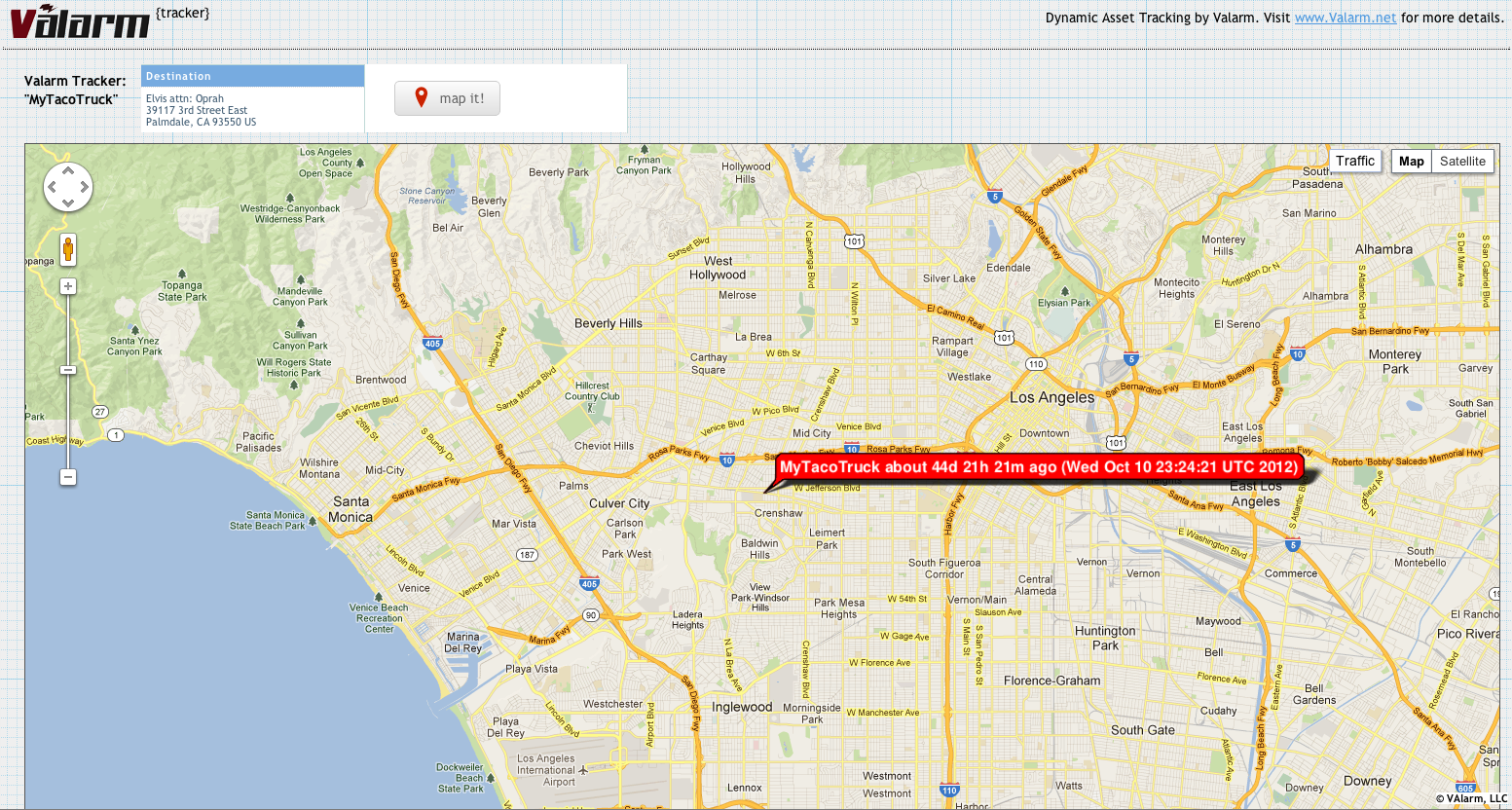Zoom in with the plus button

(x=68, y=286)
